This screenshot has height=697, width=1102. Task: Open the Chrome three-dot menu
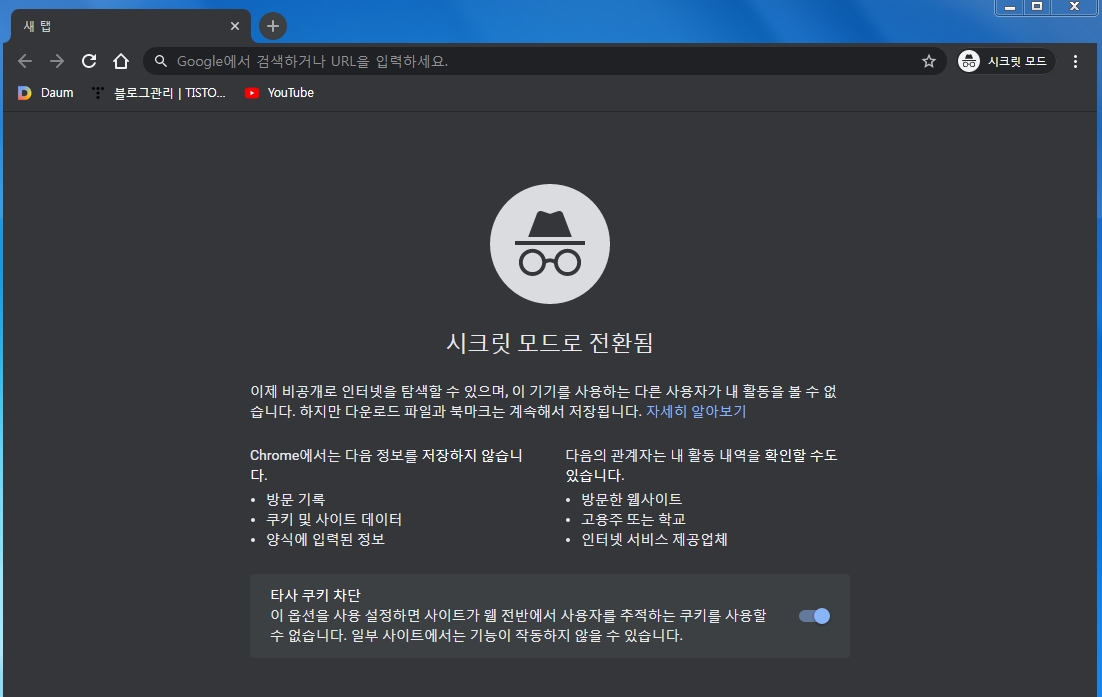point(1075,61)
